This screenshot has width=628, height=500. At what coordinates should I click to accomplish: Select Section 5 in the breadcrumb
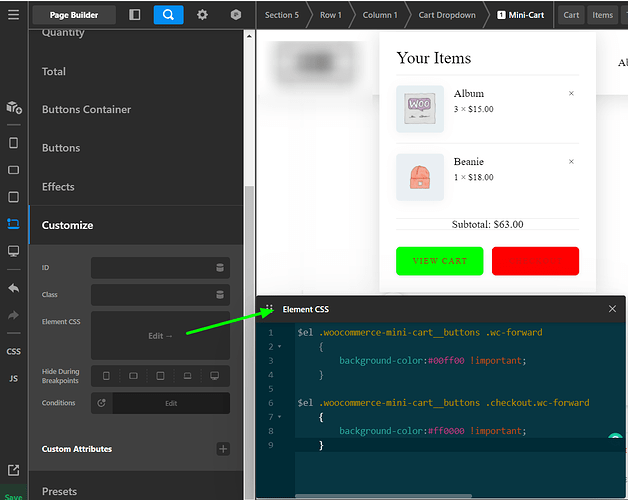(x=281, y=15)
